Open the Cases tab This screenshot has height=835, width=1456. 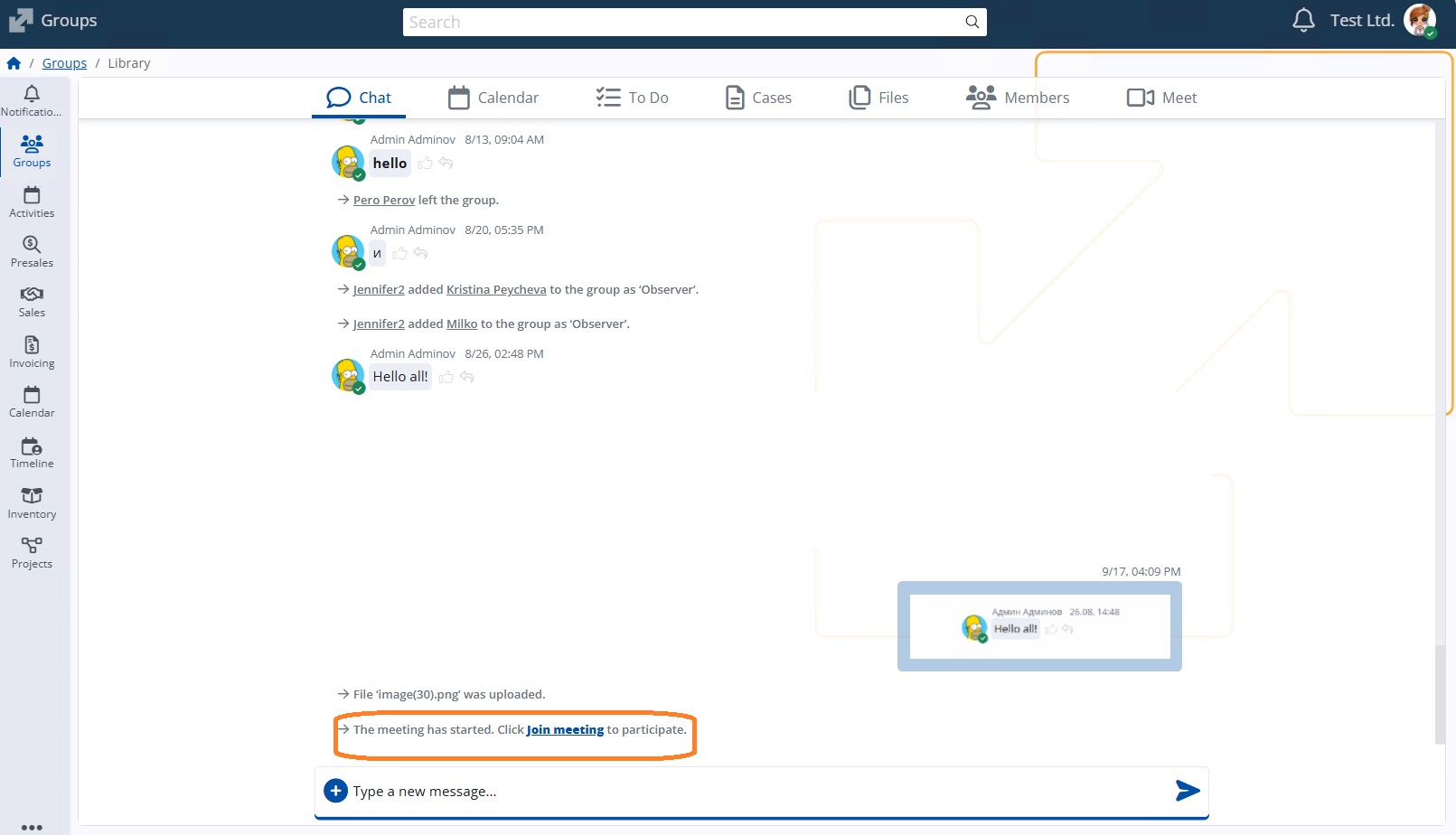click(758, 98)
